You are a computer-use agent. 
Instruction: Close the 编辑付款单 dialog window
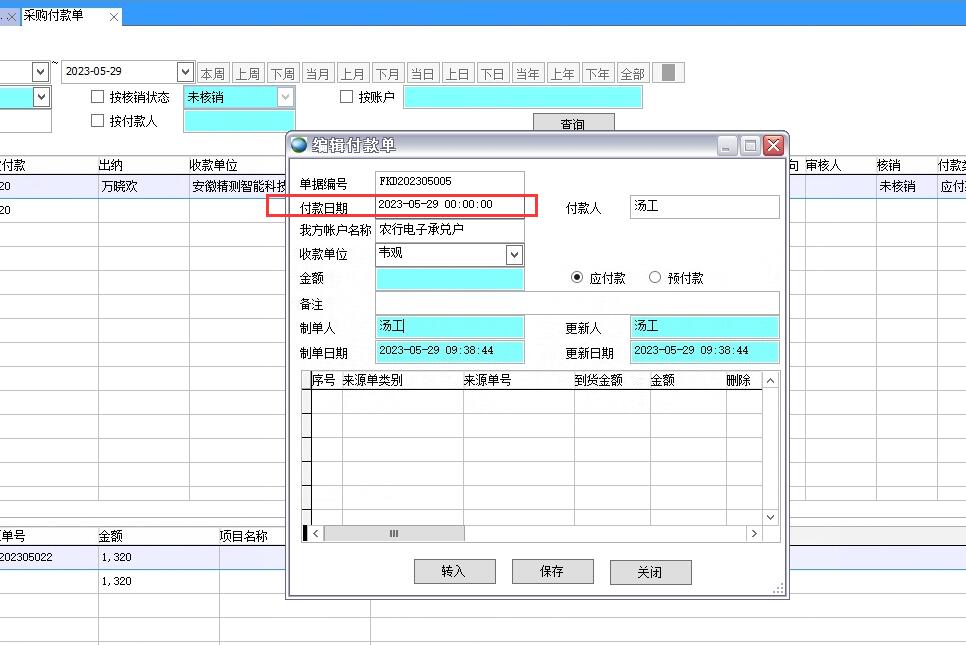(773, 146)
